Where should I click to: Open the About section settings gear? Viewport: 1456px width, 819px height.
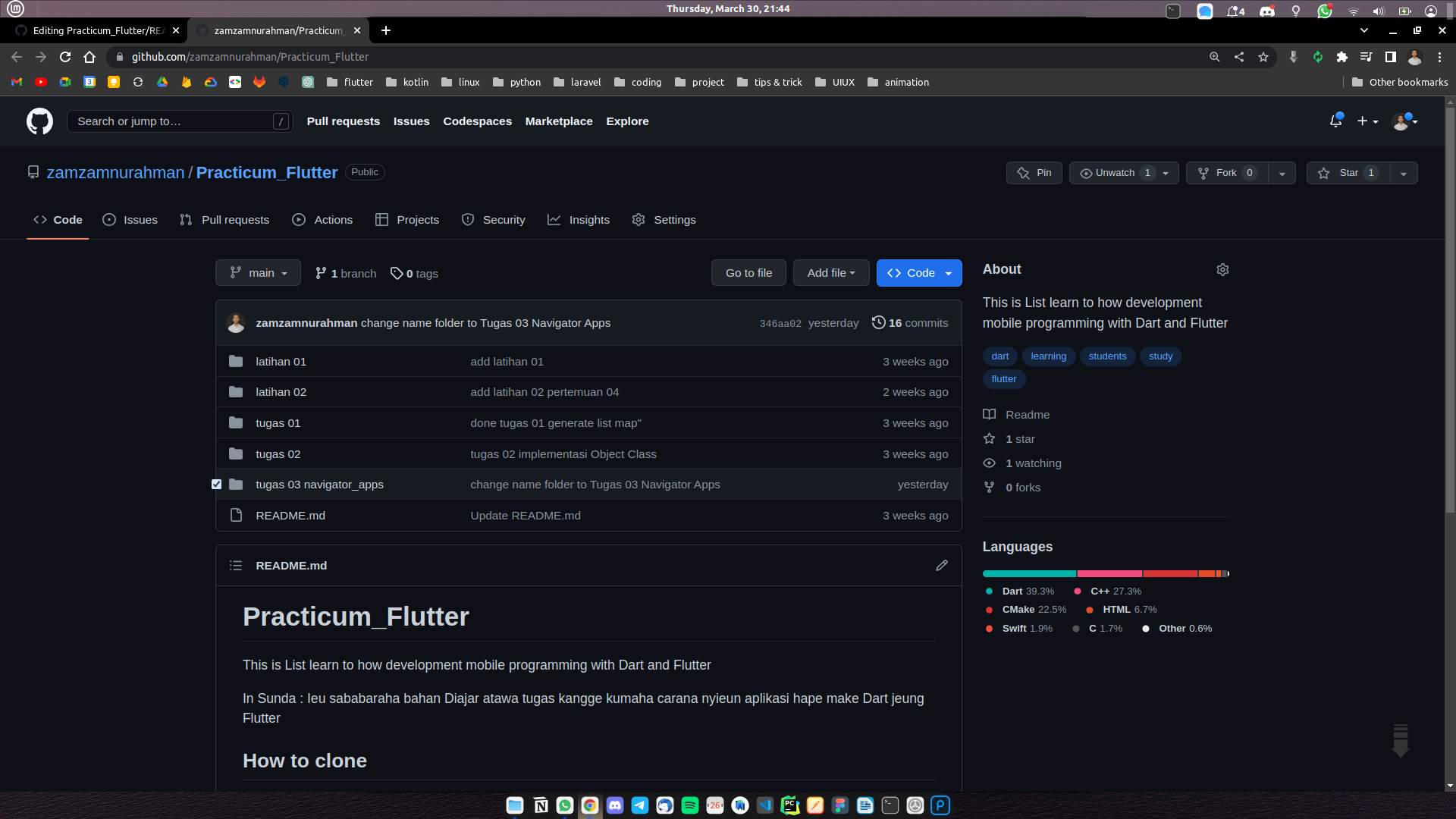[1222, 269]
